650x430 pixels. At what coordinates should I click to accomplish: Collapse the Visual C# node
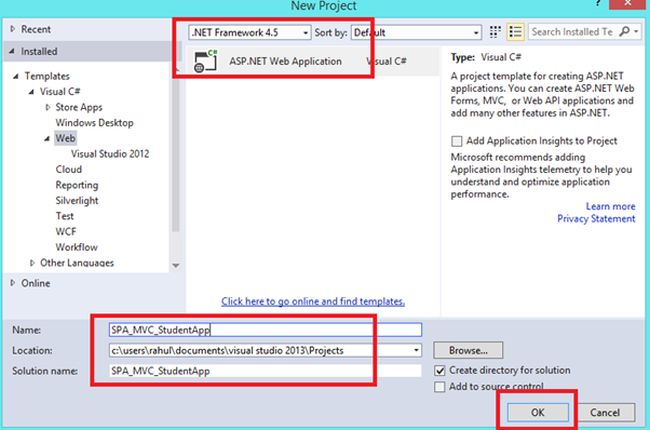pos(31,92)
